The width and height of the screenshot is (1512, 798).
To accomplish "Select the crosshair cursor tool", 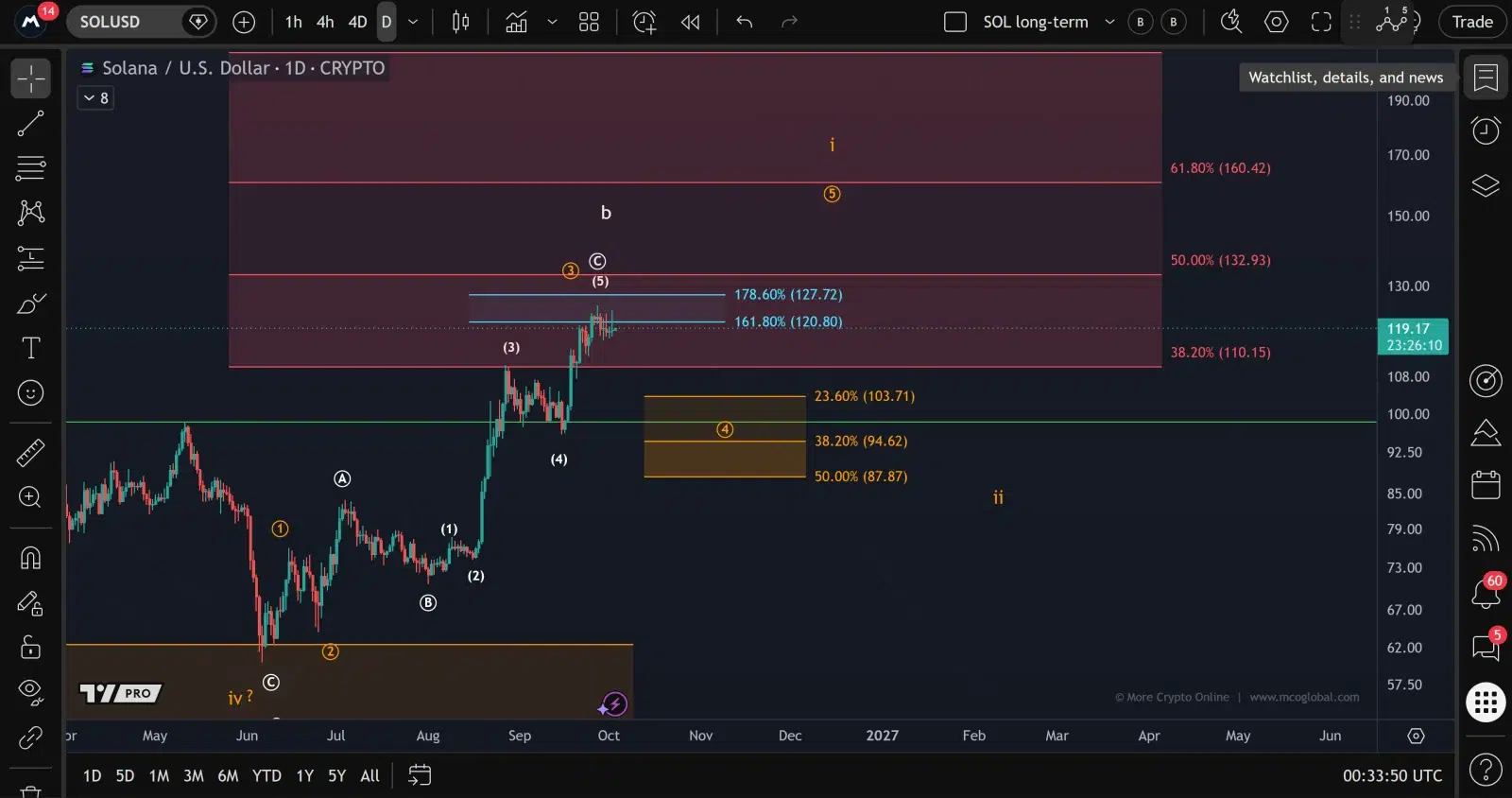I will point(31,78).
